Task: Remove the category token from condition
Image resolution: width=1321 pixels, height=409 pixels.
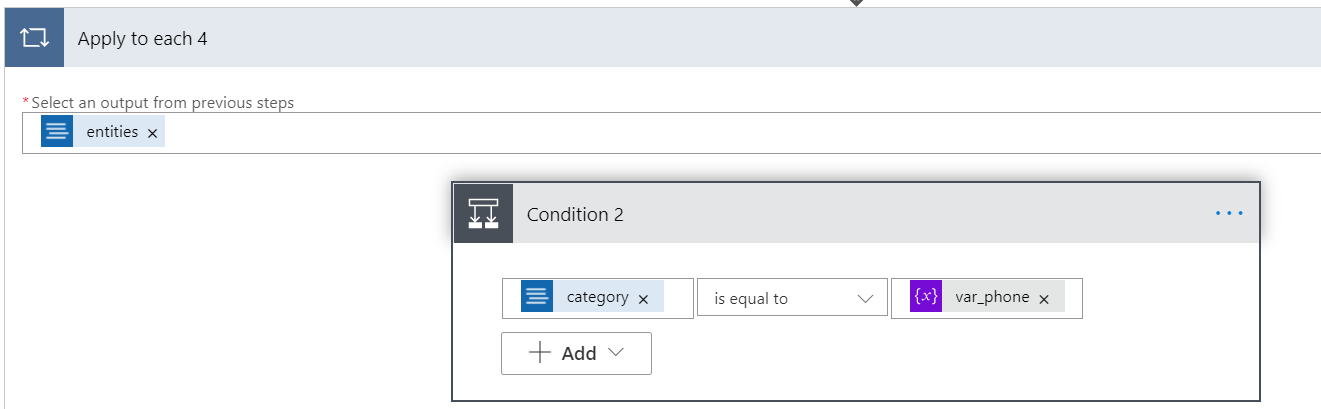Action: (643, 298)
